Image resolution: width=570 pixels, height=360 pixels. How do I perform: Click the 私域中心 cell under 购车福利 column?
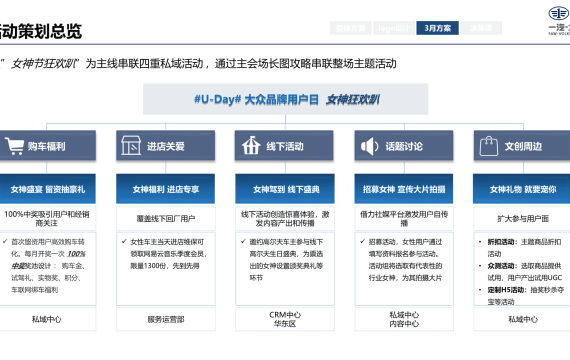(47, 319)
